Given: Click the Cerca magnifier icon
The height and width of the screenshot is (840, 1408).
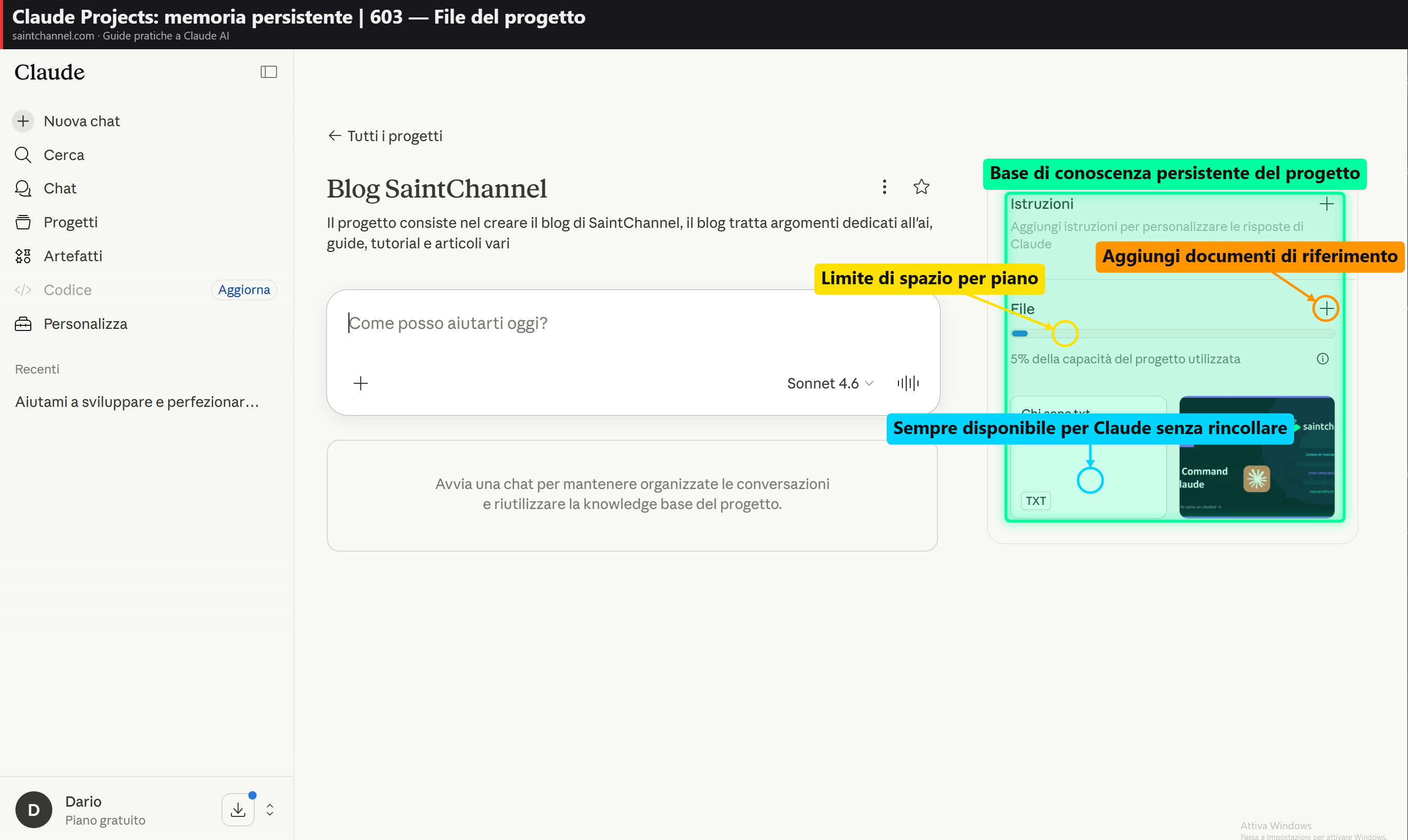Looking at the screenshot, I should coord(23,154).
